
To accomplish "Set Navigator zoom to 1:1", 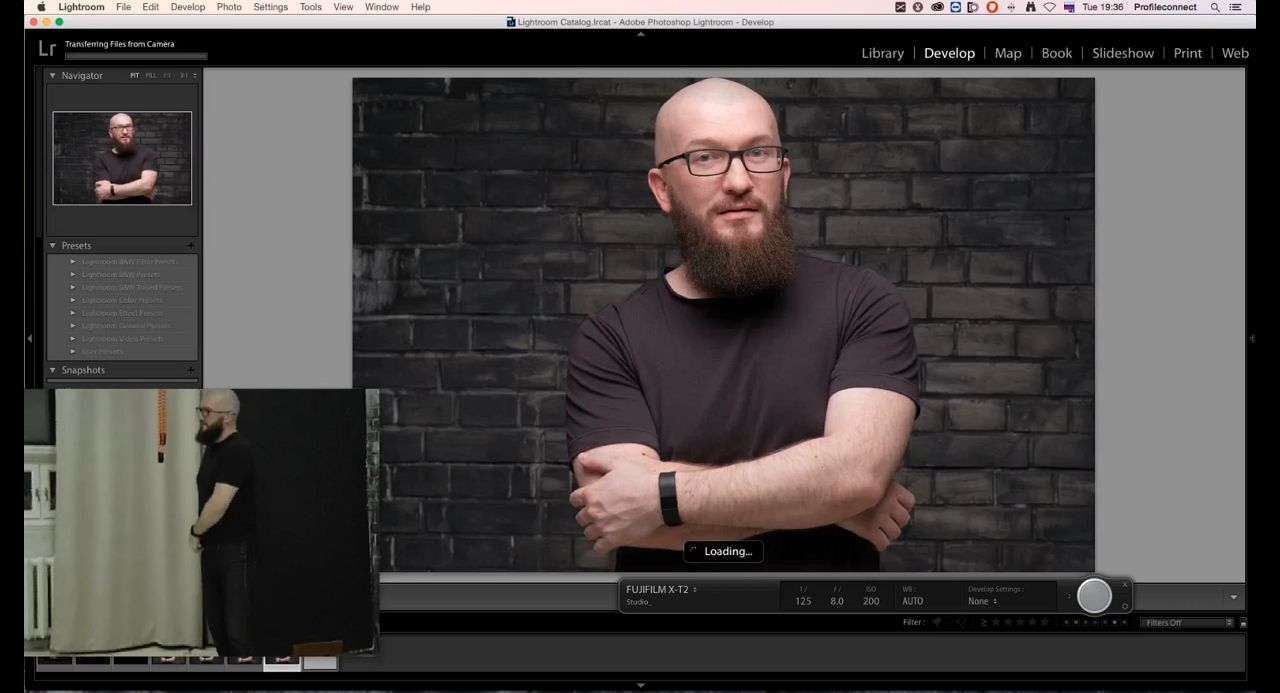I will click(167, 76).
